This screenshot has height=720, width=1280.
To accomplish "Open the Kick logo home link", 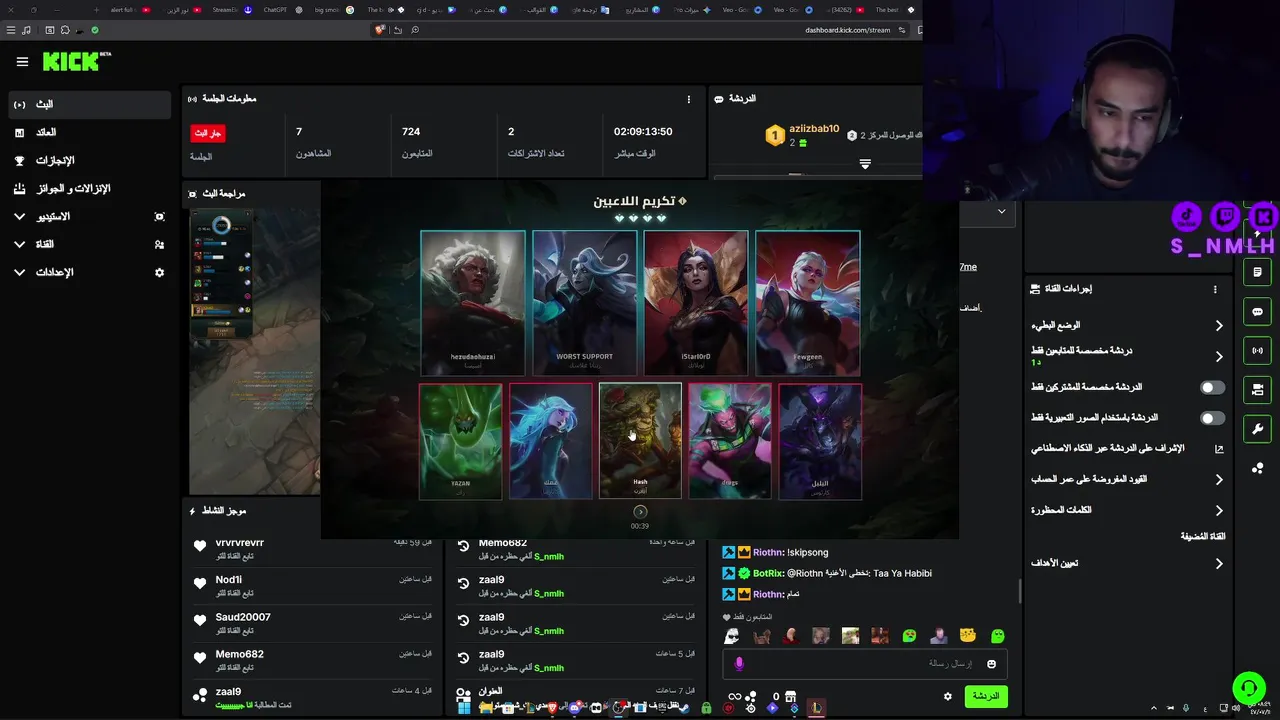I will (77, 61).
